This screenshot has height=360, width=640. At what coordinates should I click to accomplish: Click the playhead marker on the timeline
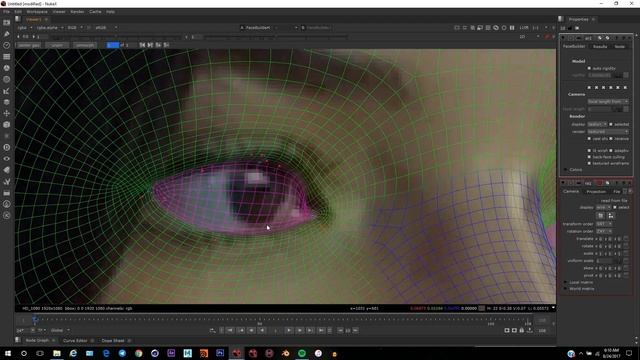click(35, 320)
